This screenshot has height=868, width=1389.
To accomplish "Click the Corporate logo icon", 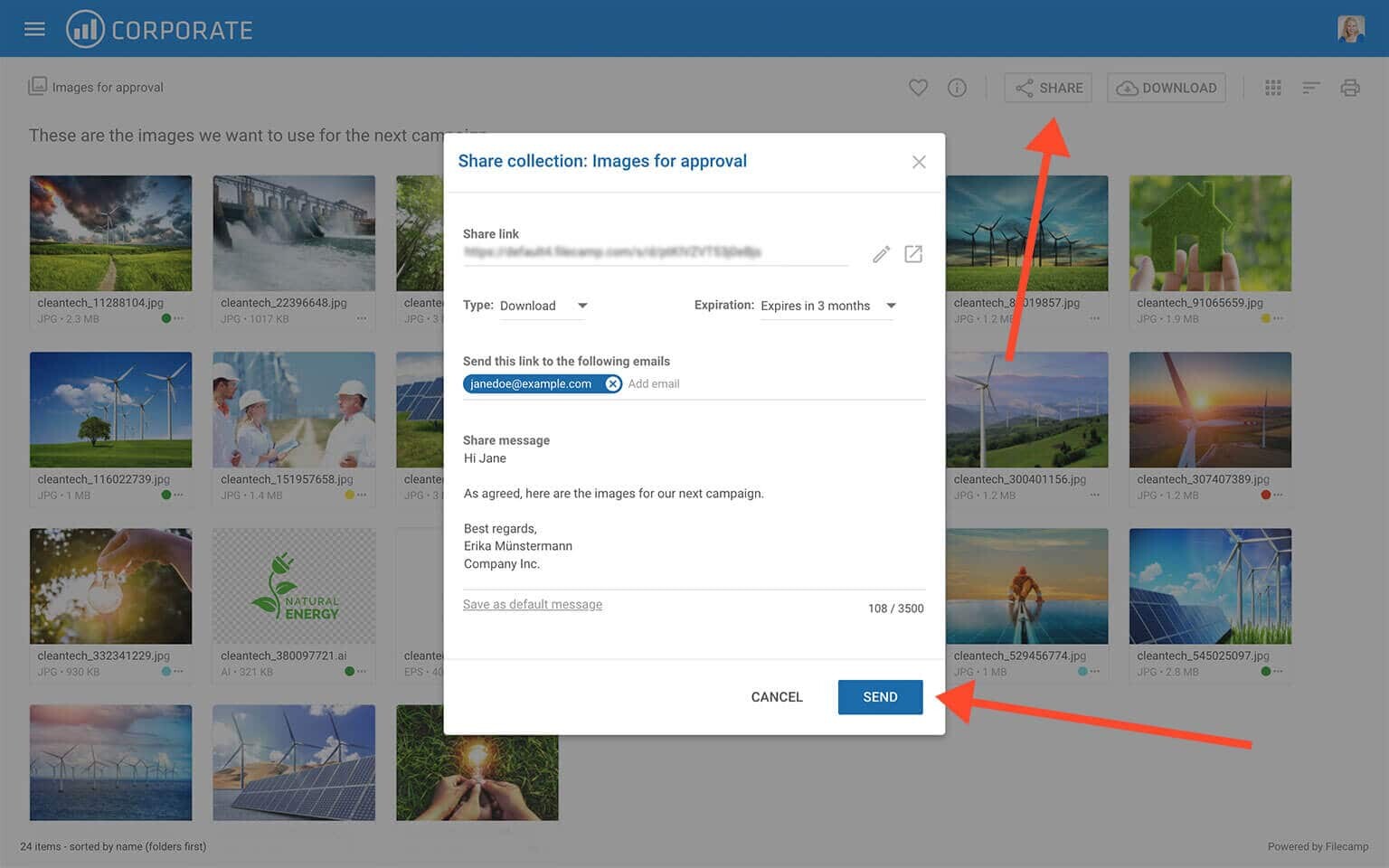I will pyautogui.click(x=85, y=29).
